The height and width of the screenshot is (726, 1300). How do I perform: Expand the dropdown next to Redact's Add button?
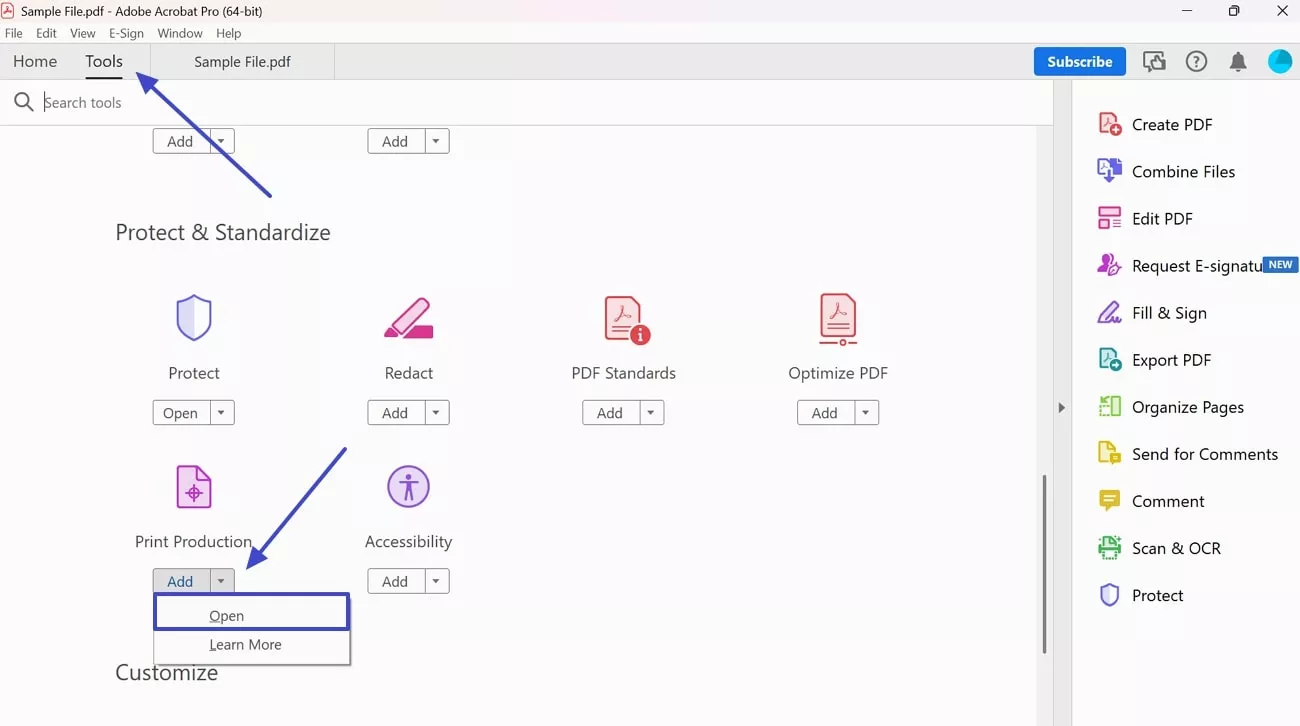coord(434,412)
